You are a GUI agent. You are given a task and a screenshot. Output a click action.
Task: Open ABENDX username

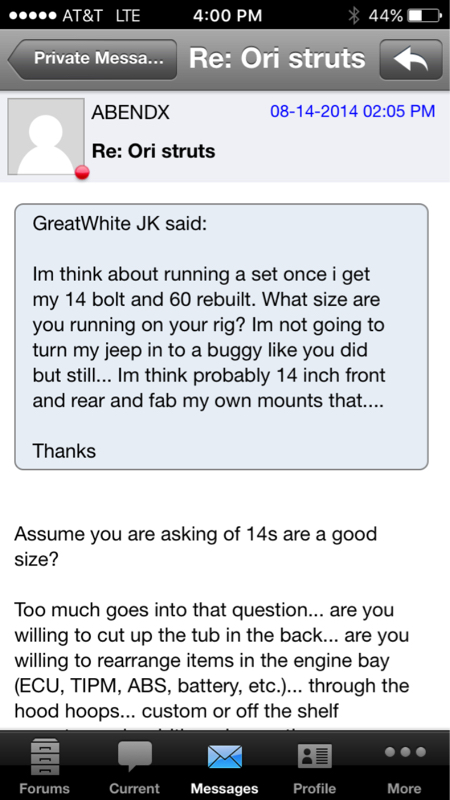click(131, 112)
